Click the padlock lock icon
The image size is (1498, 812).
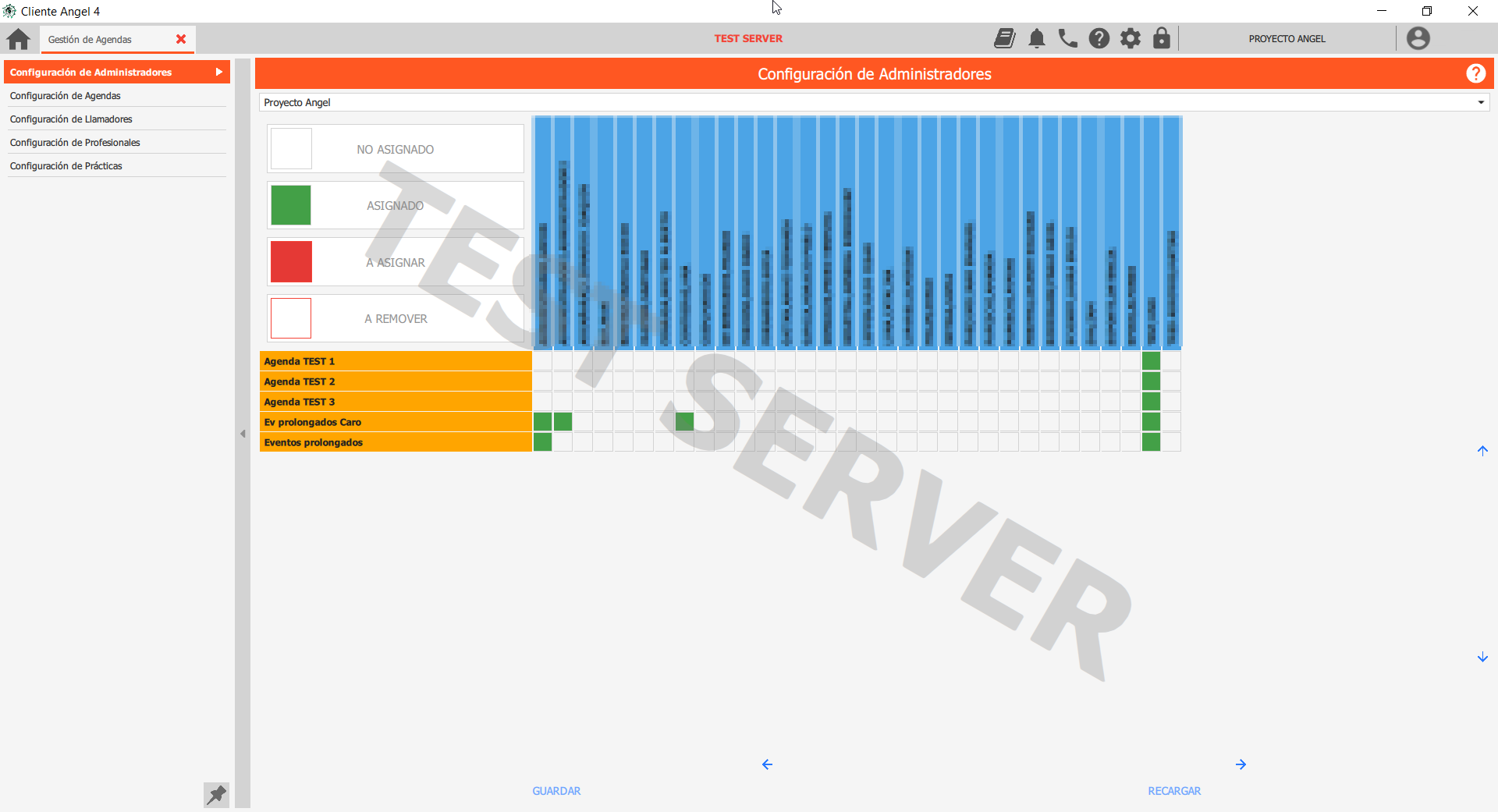[x=1161, y=38]
